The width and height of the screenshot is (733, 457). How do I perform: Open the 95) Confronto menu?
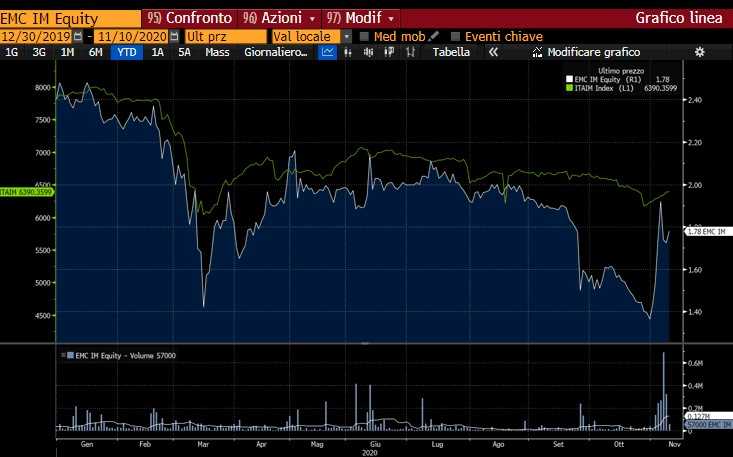pyautogui.click(x=189, y=18)
